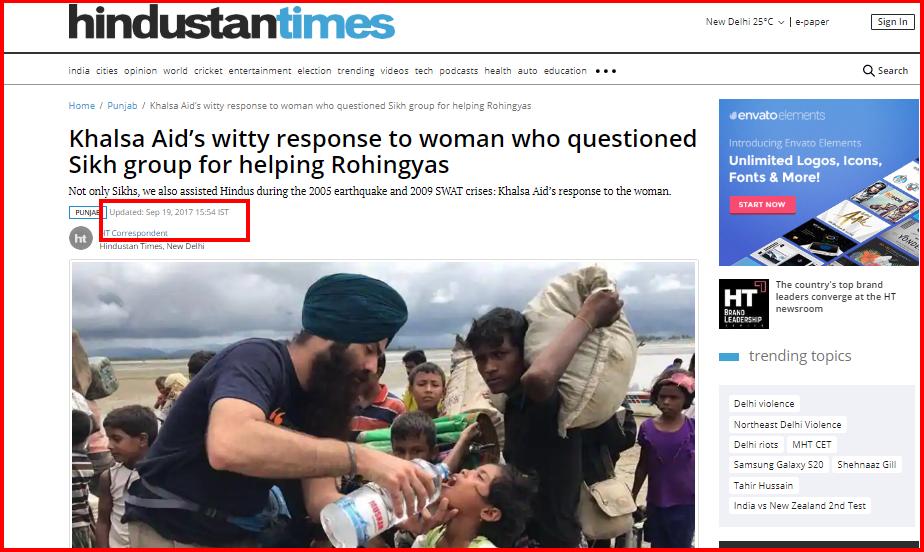Open the HT Brand Leadership thumbnail
The image size is (924, 552).
[x=744, y=303]
